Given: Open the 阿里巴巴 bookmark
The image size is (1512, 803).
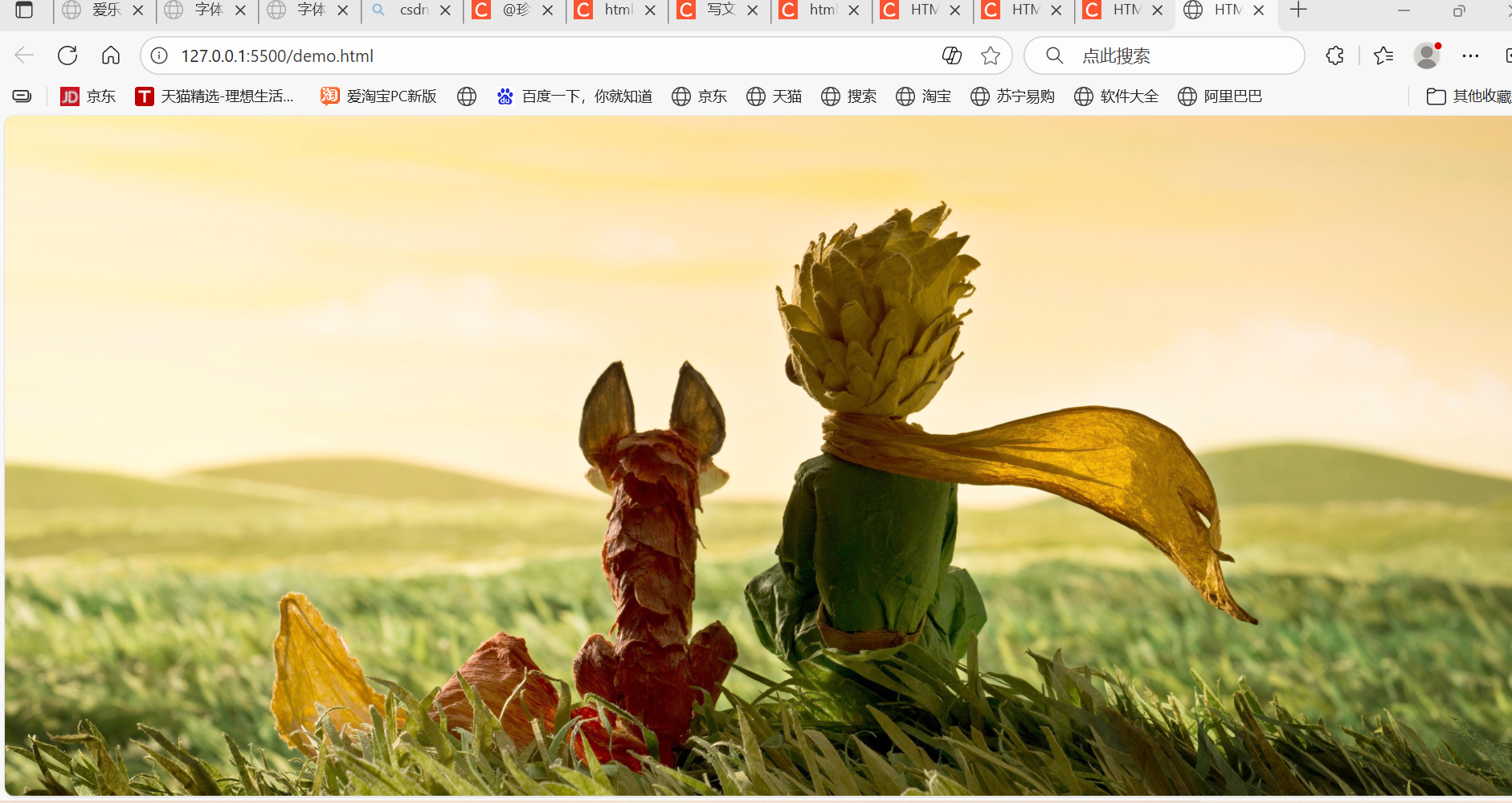Looking at the screenshot, I should [1220, 96].
